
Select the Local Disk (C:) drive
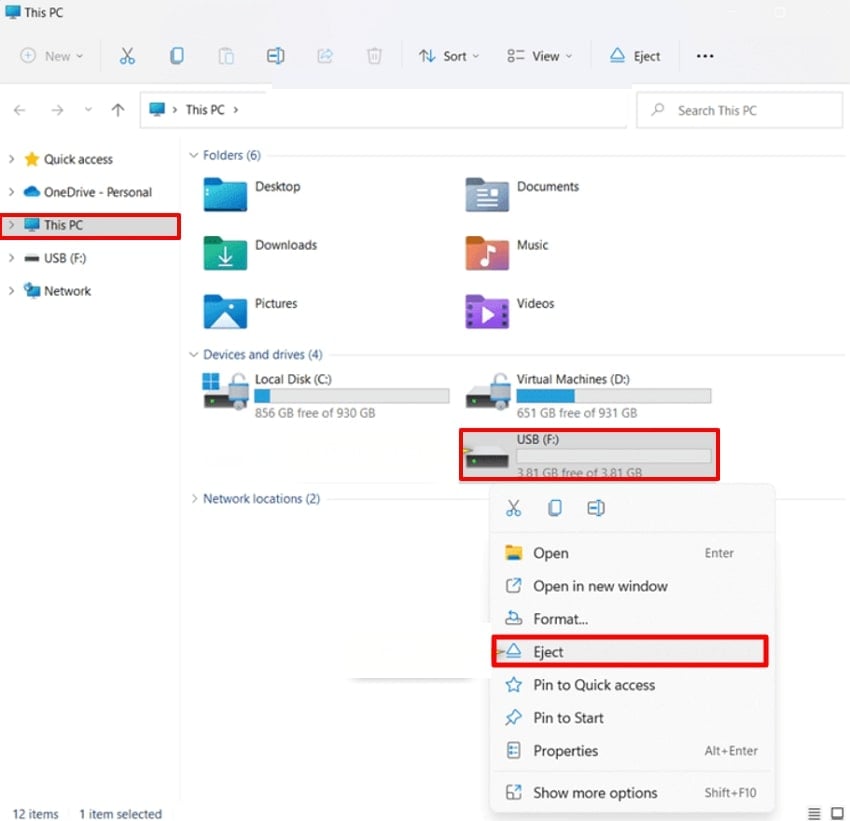(326, 395)
